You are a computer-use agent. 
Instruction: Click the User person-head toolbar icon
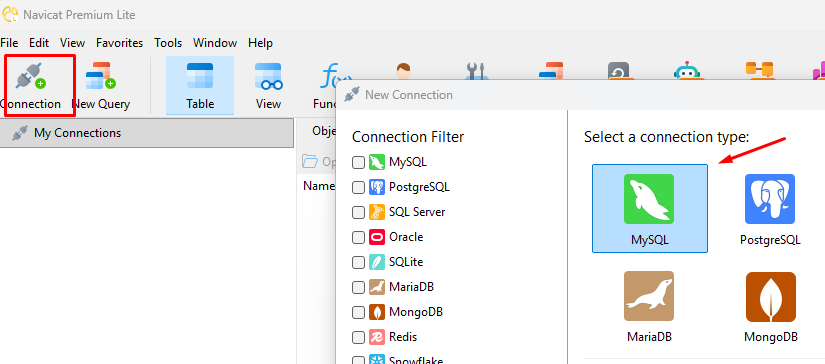click(404, 71)
